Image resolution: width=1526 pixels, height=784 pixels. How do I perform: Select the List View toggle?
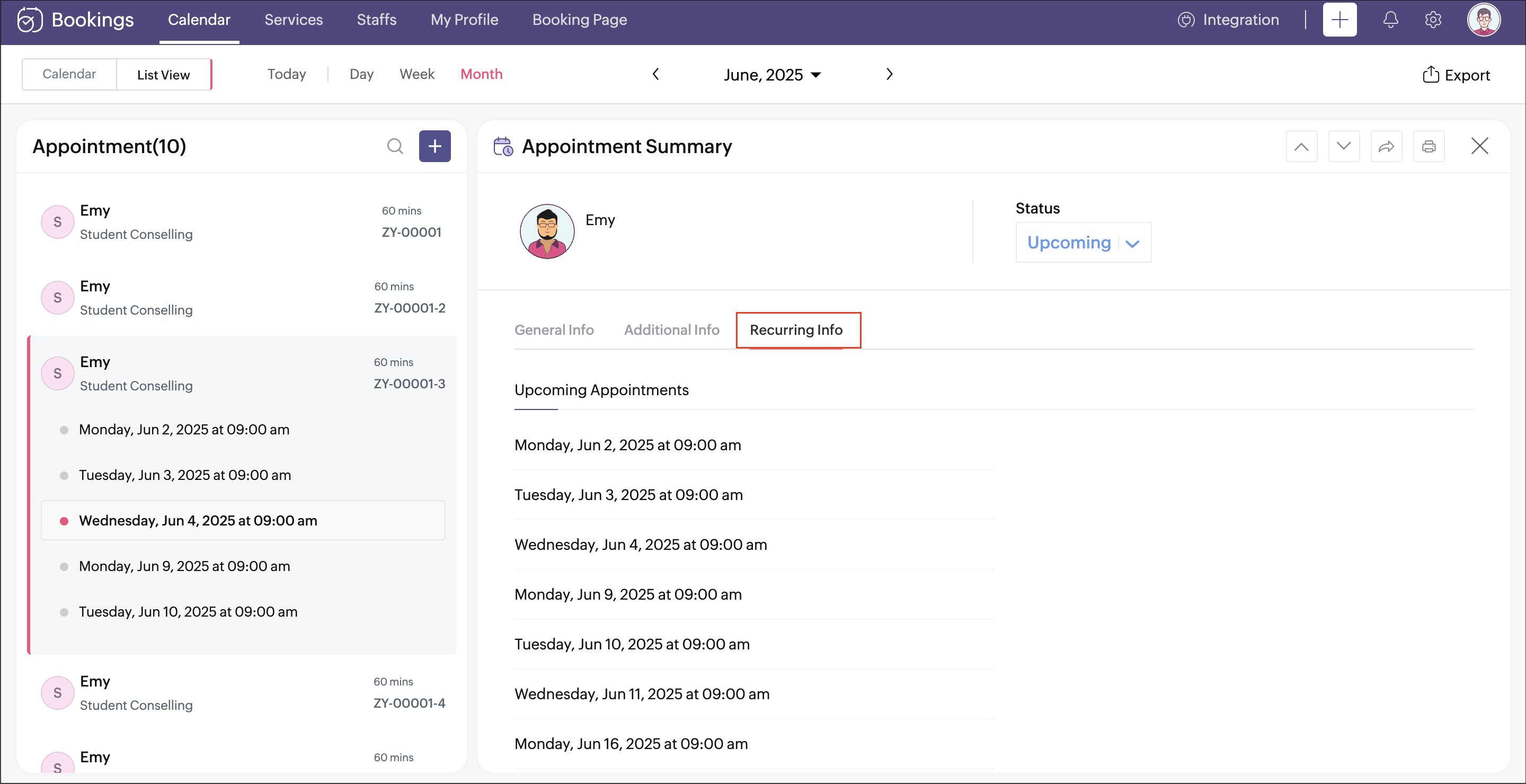[x=164, y=75]
